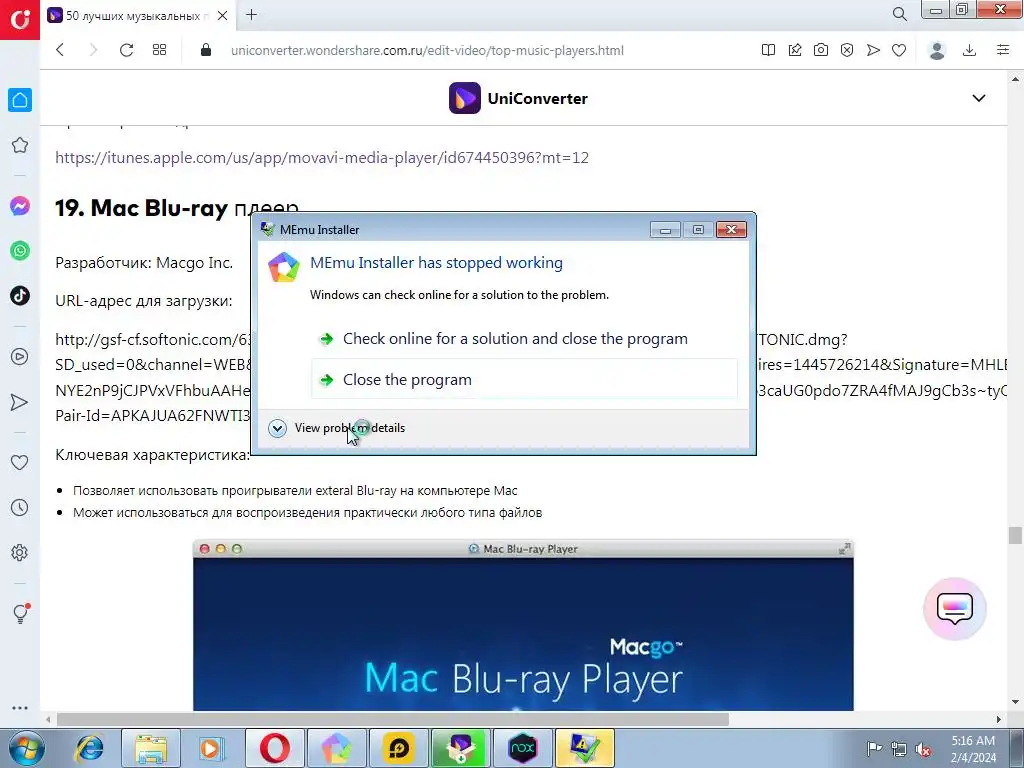Click the uniconverter.wondershare.com.ru address bar
The width and height of the screenshot is (1024, 768).
(x=427, y=50)
